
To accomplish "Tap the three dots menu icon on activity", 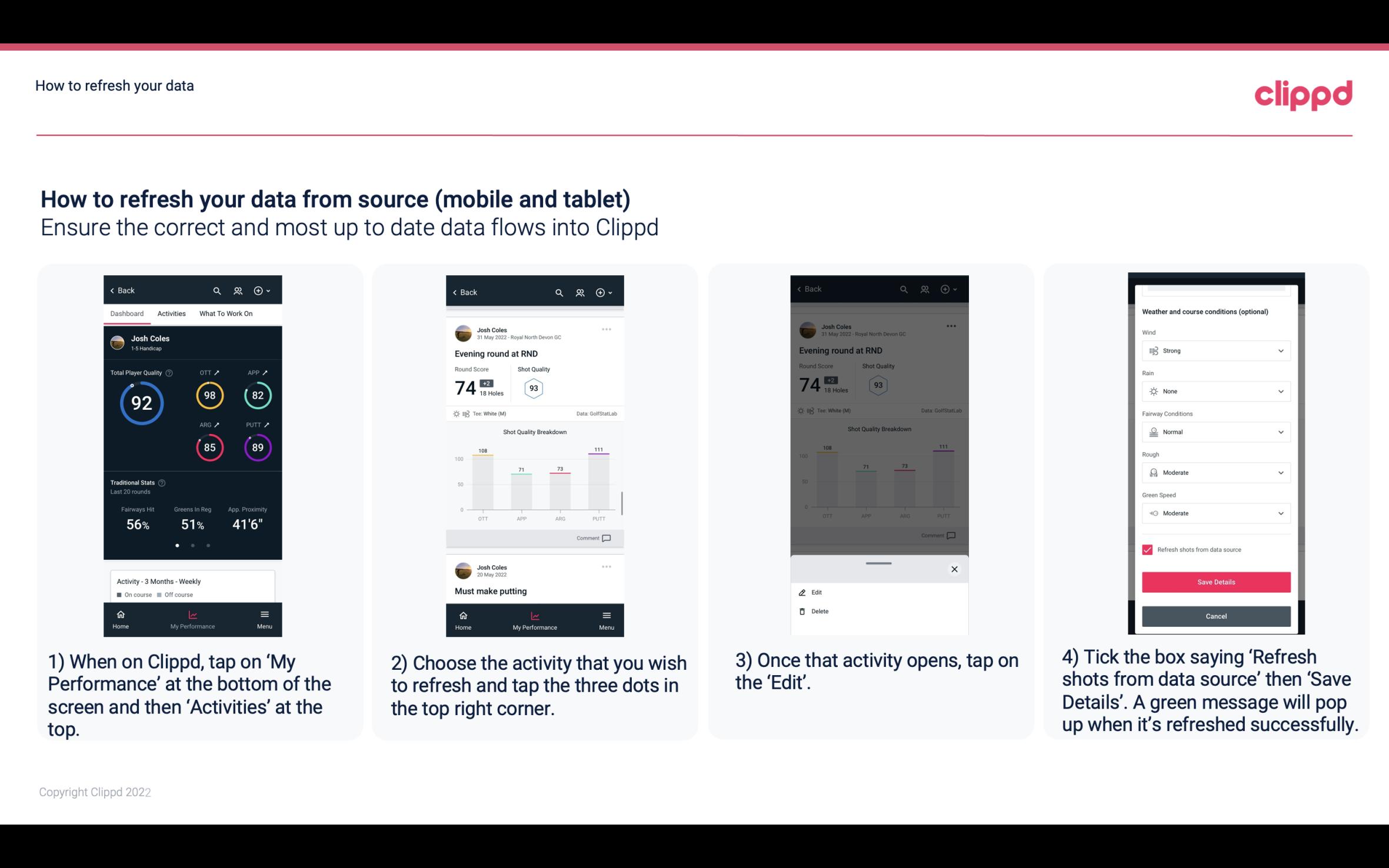I will tap(604, 329).
